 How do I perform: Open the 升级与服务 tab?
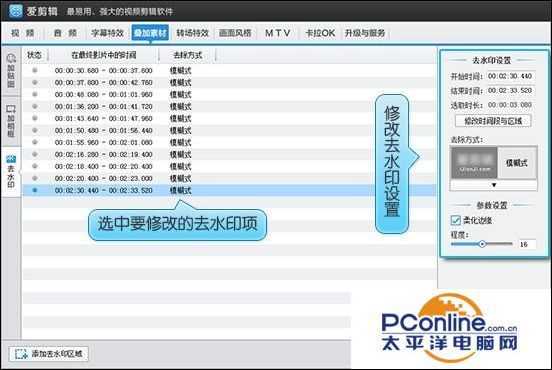click(x=365, y=33)
